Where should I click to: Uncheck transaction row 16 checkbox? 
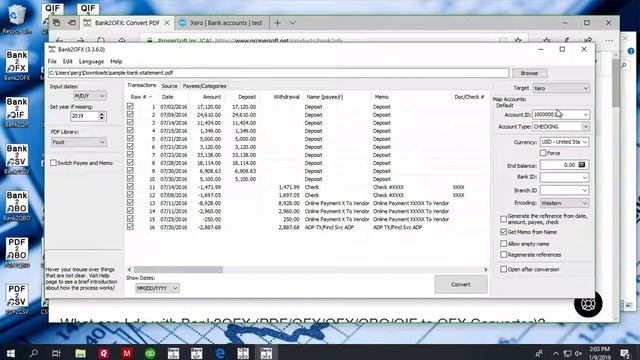130,227
